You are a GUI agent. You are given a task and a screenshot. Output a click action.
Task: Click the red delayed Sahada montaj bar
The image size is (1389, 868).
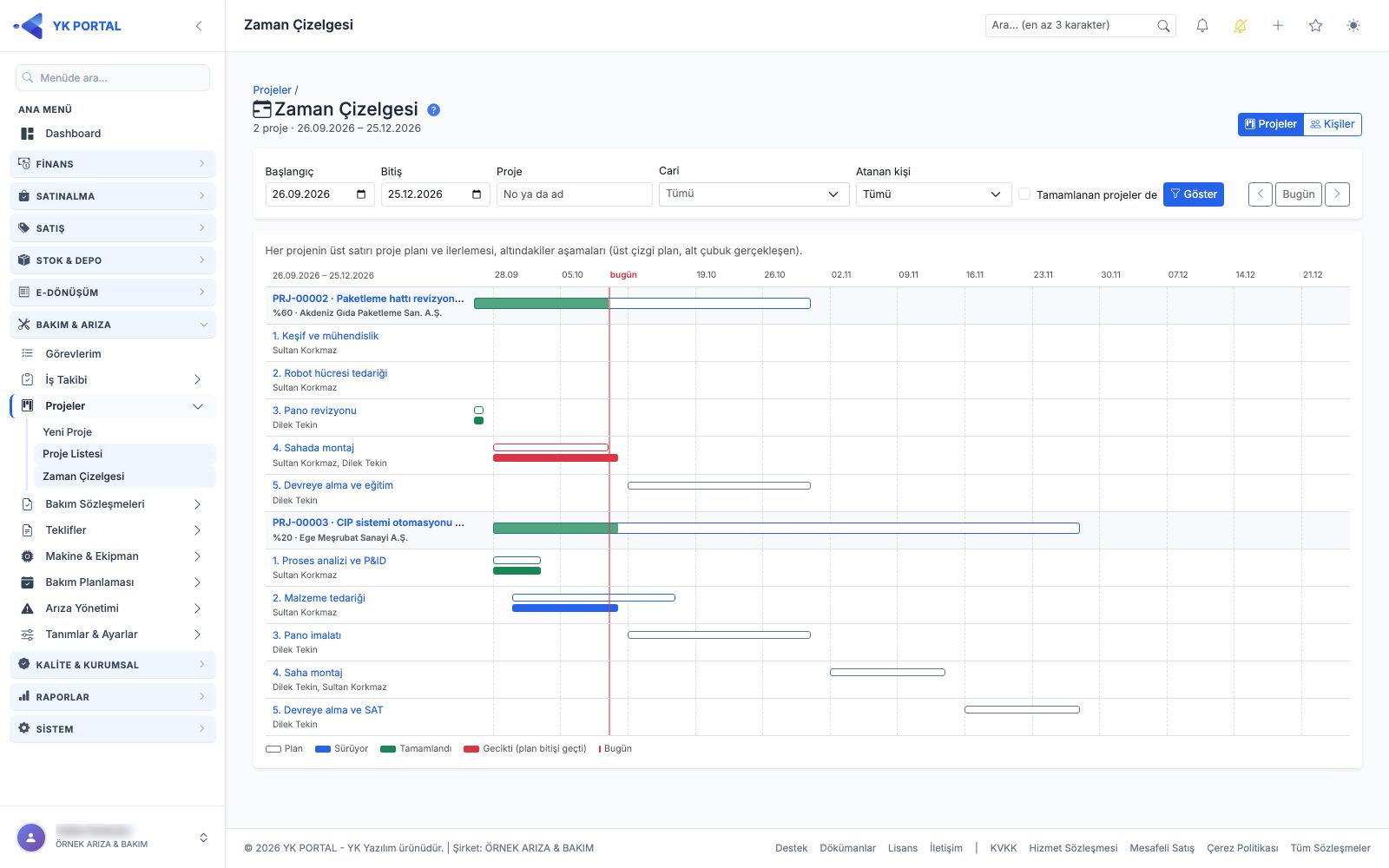point(556,457)
